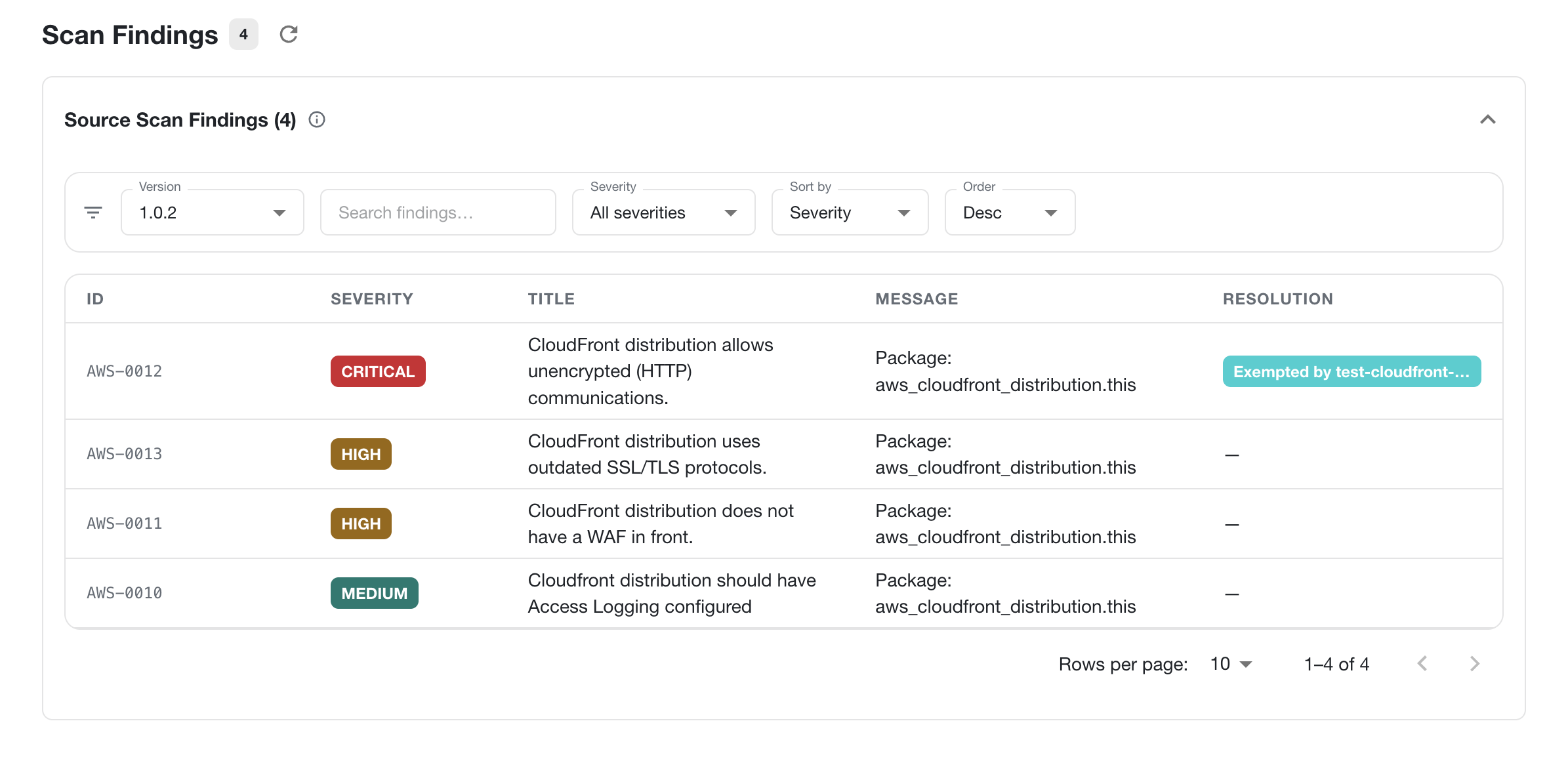Viewport: 1568px width, 761px height.
Task: Click the HIGH badge for AWS-0011
Action: [361, 524]
